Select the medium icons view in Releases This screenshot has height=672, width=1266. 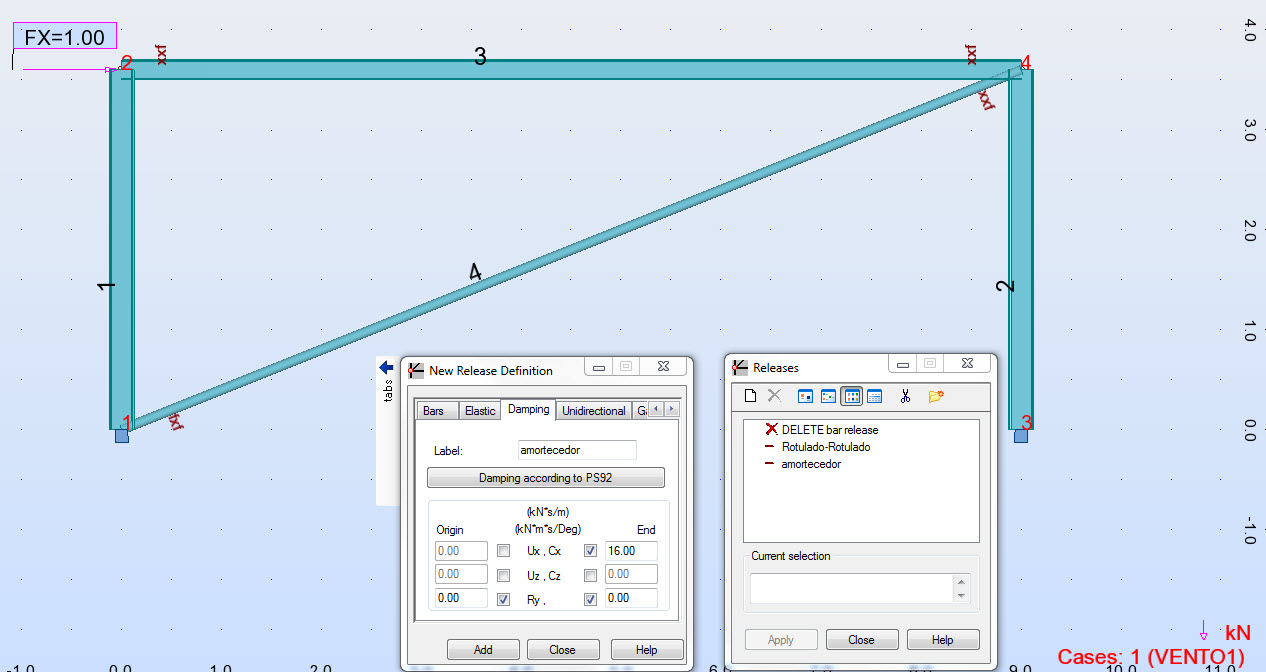click(x=829, y=395)
